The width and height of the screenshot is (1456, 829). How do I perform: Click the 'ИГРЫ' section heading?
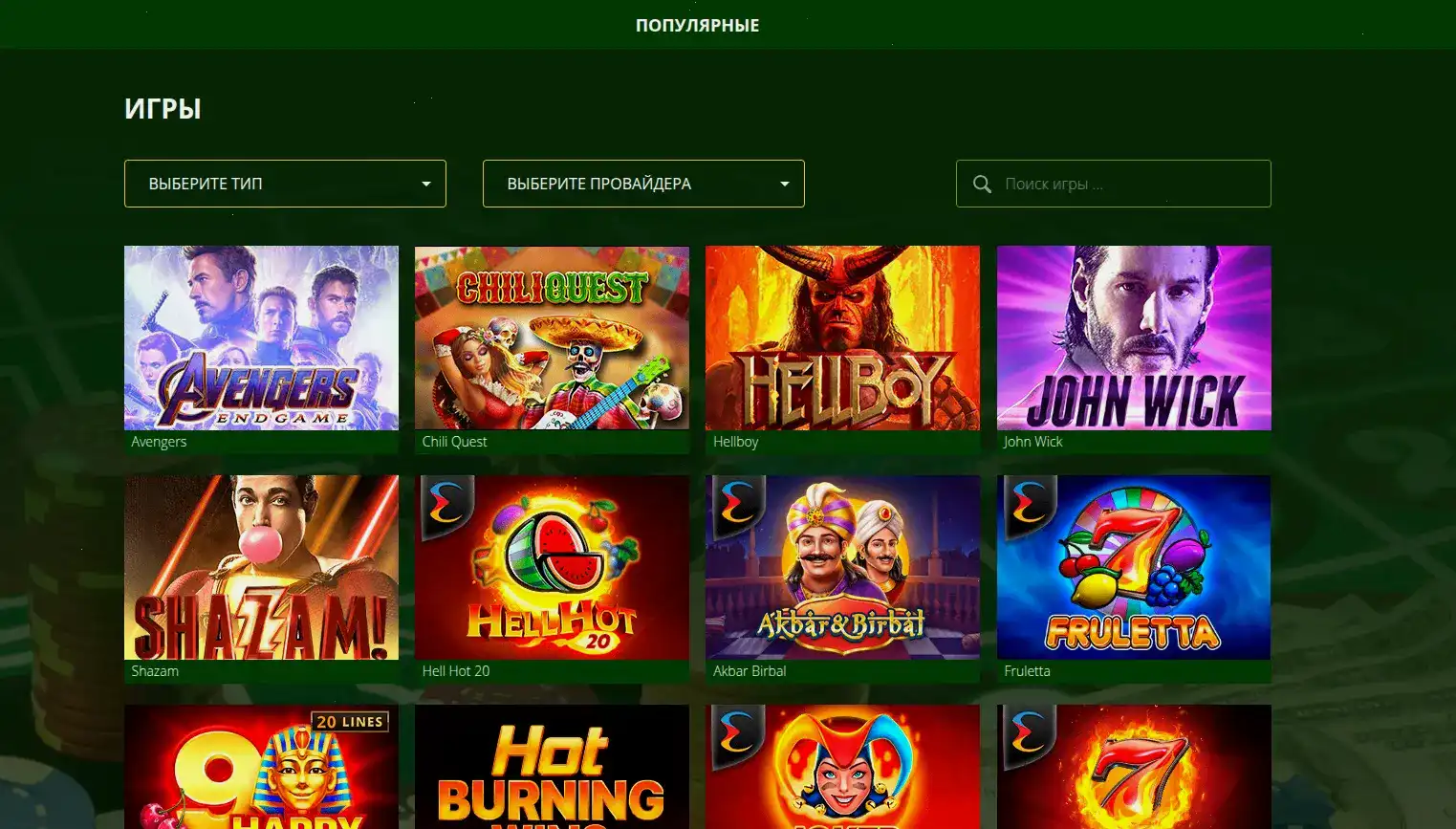(163, 108)
